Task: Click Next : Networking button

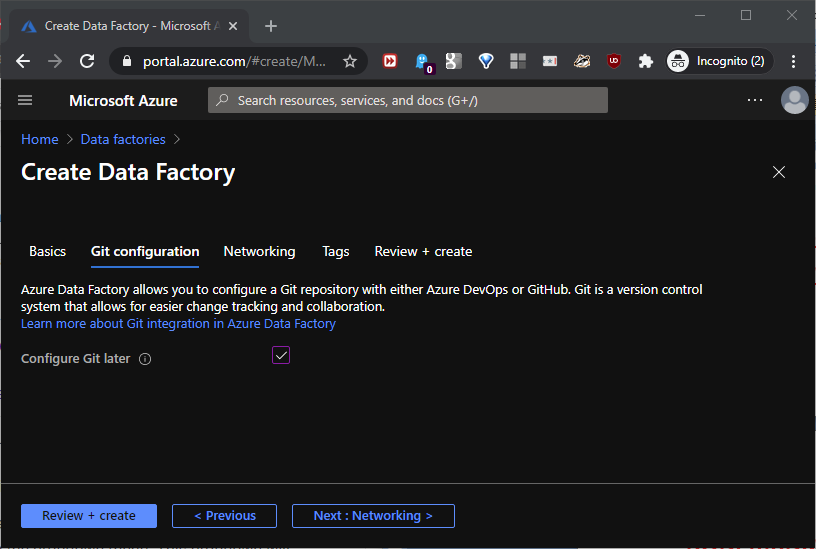Action: click(x=373, y=516)
